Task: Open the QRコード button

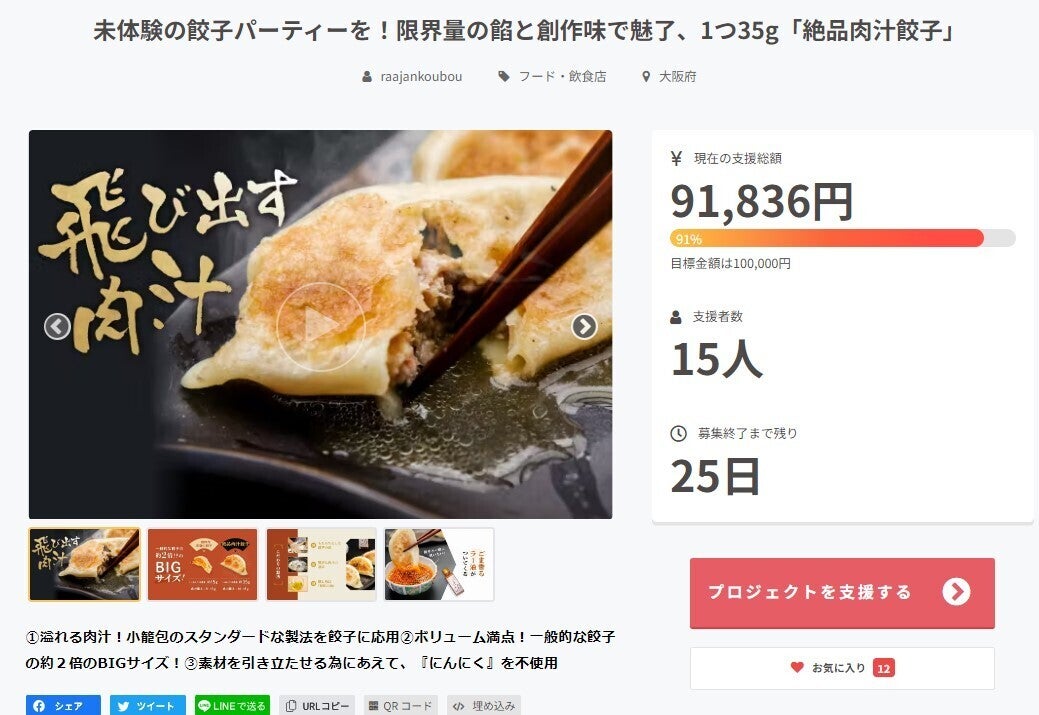Action: click(x=401, y=706)
